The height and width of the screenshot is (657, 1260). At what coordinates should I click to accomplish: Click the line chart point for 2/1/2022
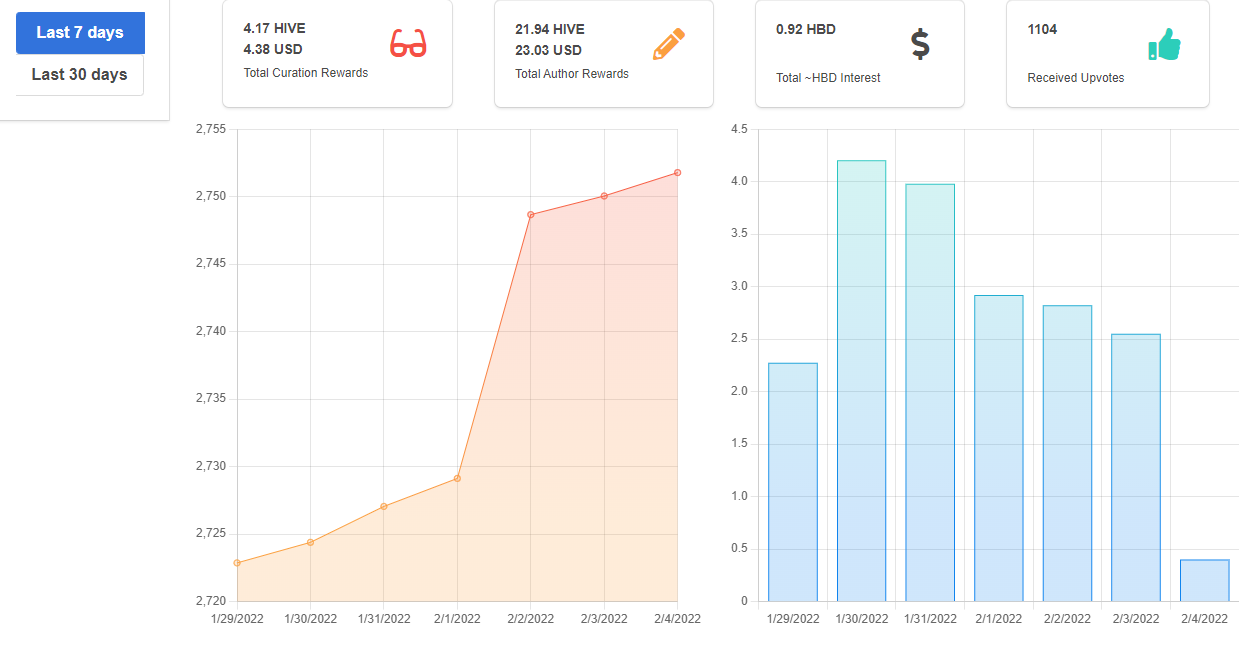[457, 478]
